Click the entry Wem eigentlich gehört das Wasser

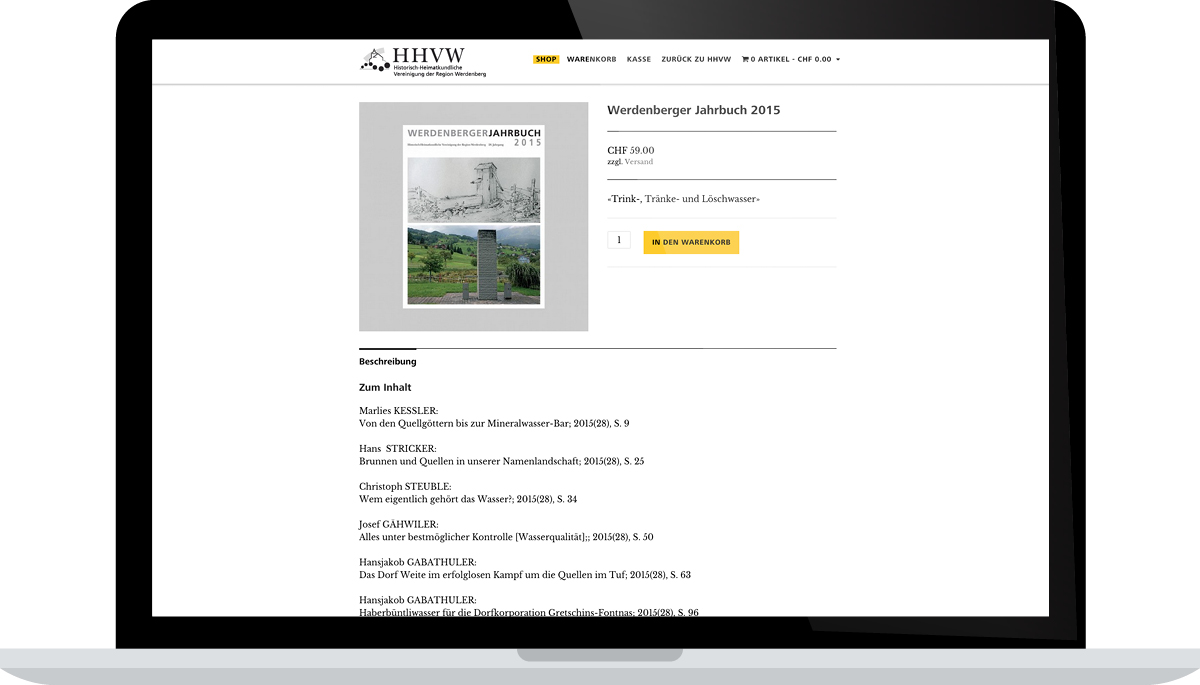tap(468, 499)
